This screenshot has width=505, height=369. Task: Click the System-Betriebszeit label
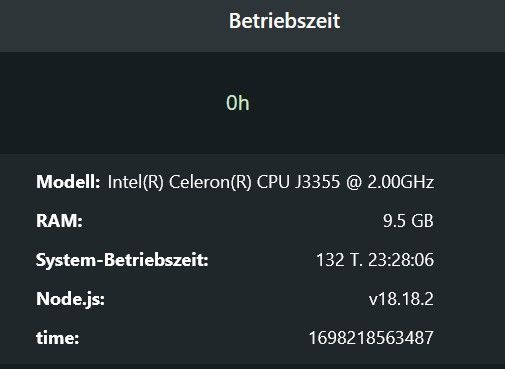coord(122,260)
